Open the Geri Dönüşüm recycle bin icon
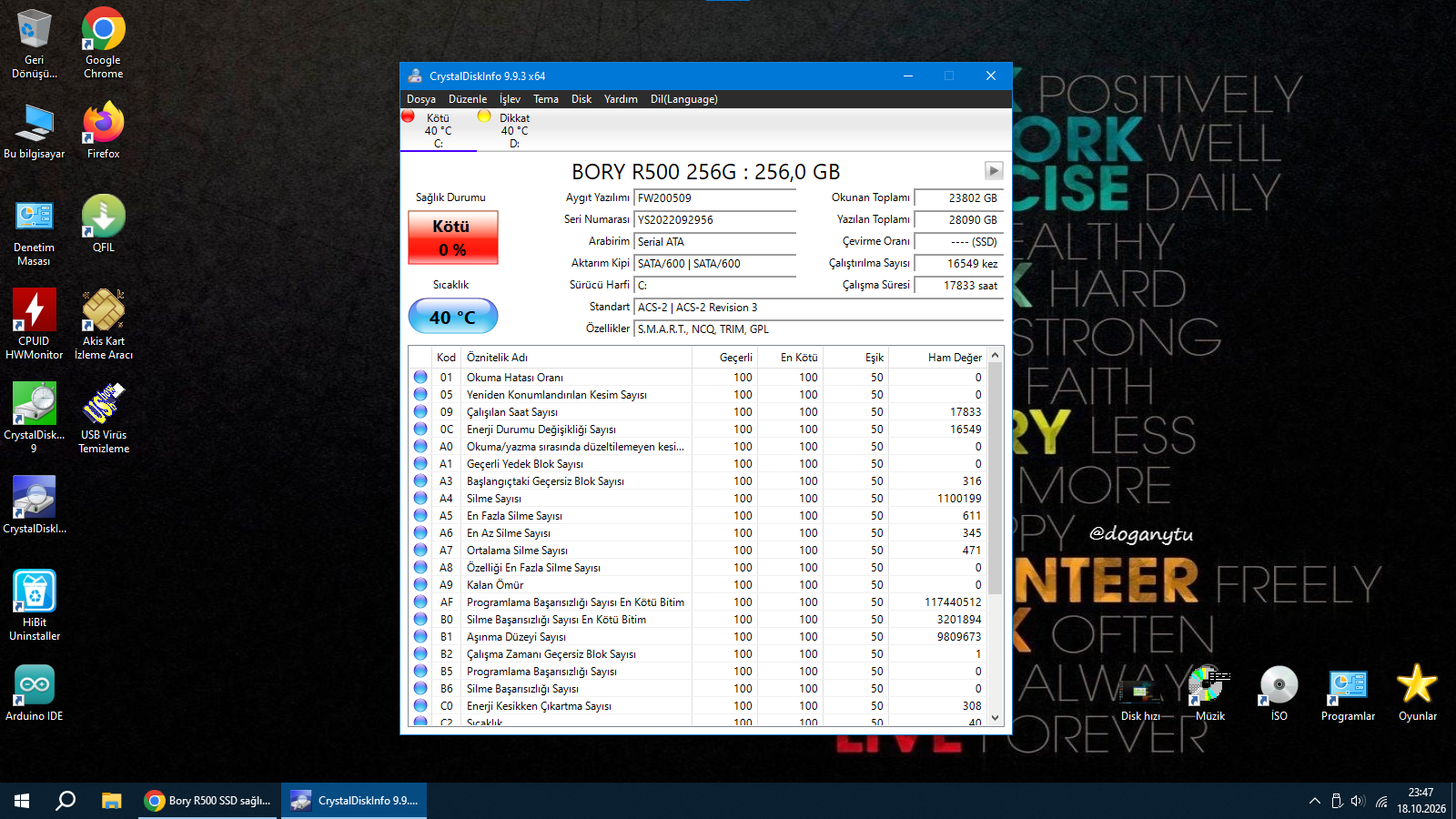 point(35,42)
